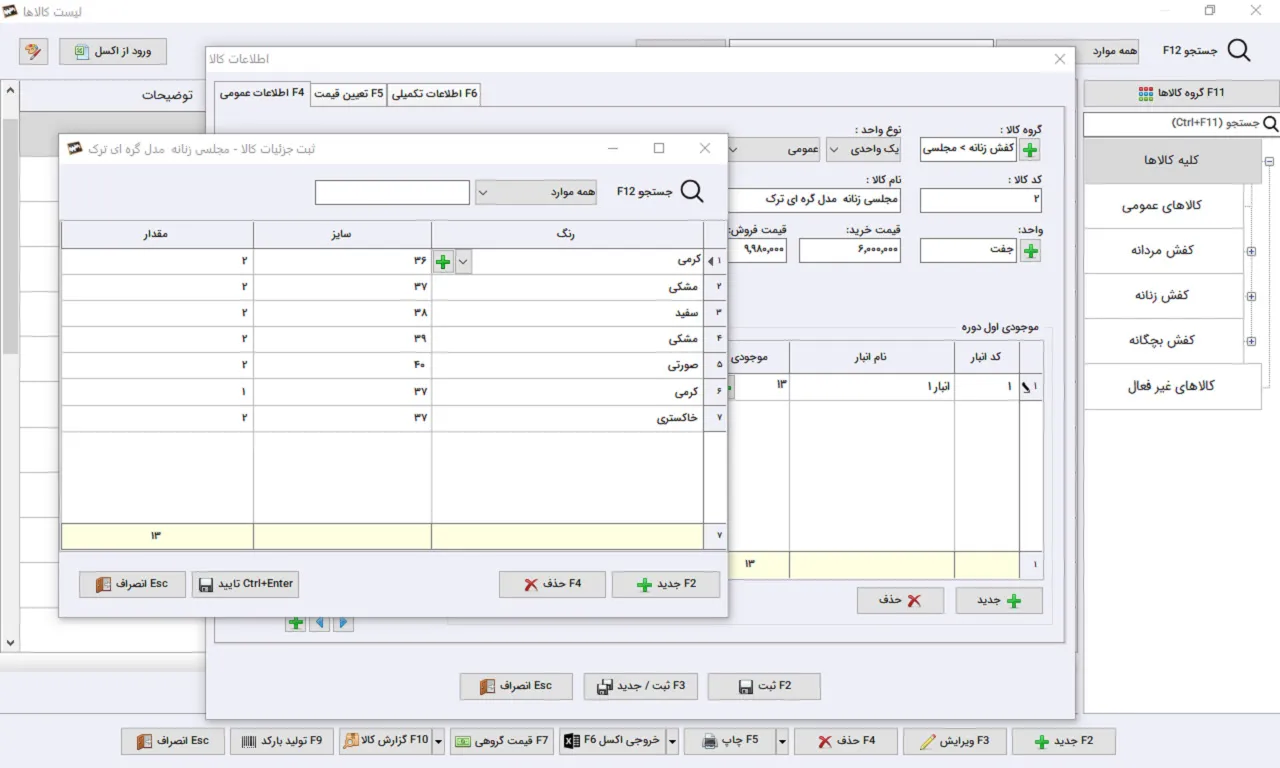Click the green plus beside گروه کالا field
The width and height of the screenshot is (1280, 768).
point(1031,149)
